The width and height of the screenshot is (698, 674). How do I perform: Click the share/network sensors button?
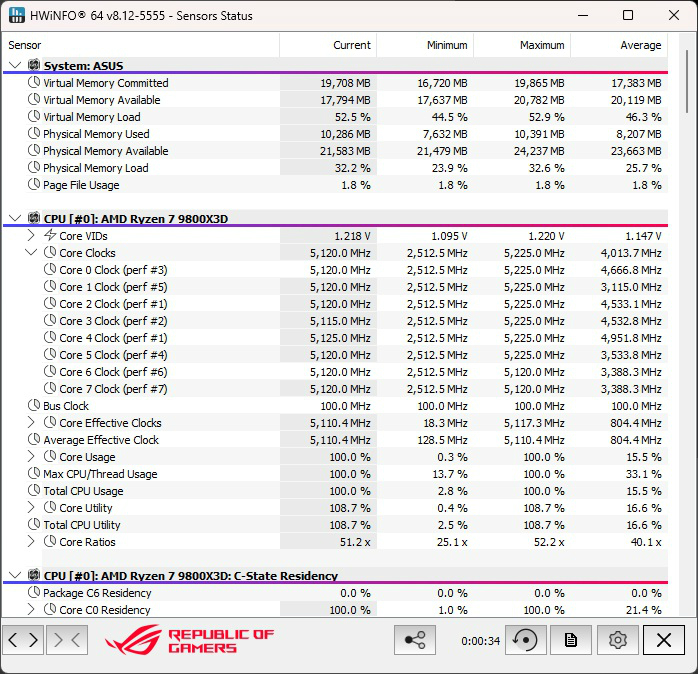click(414, 640)
